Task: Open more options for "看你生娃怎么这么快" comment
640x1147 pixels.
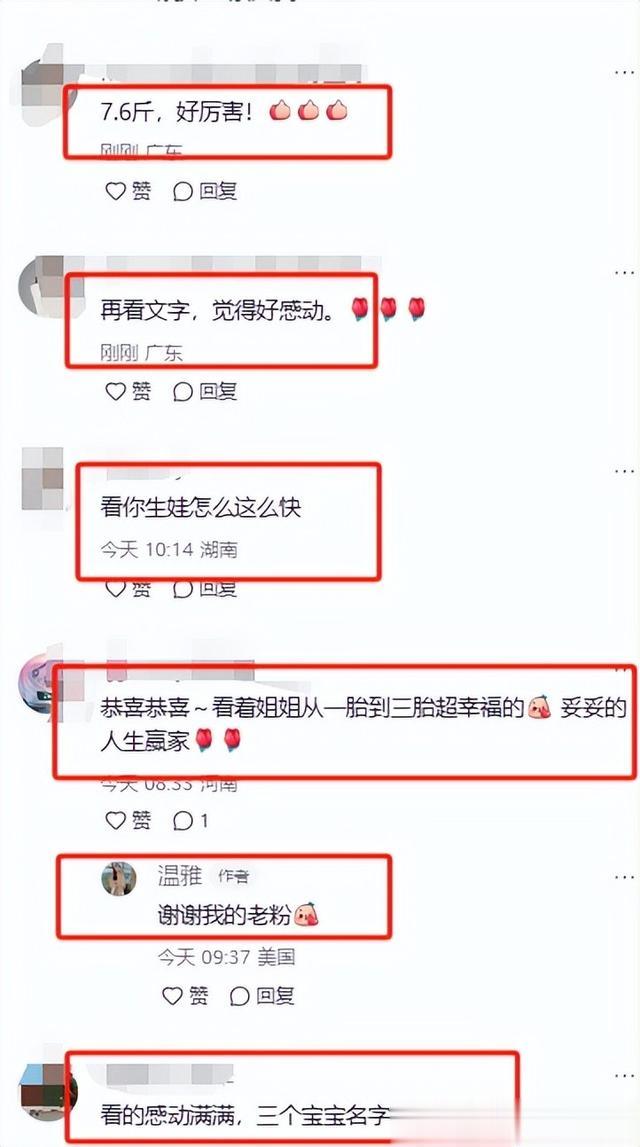Action: pos(624,470)
